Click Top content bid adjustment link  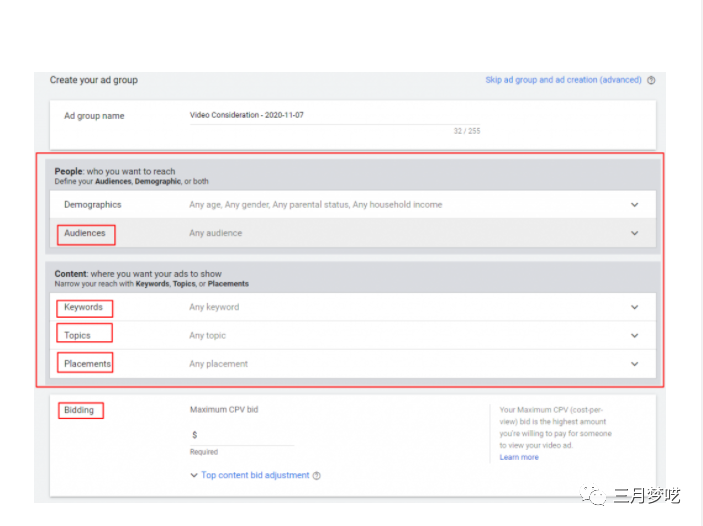point(255,475)
